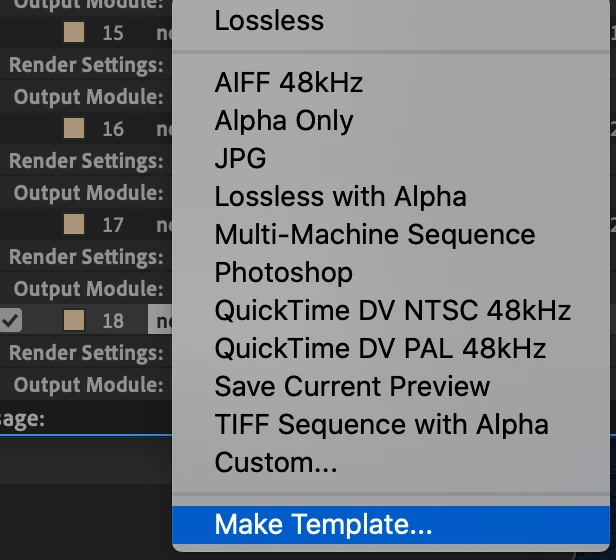Select Alpha Only output template
The image size is (616, 560).
[x=284, y=121]
